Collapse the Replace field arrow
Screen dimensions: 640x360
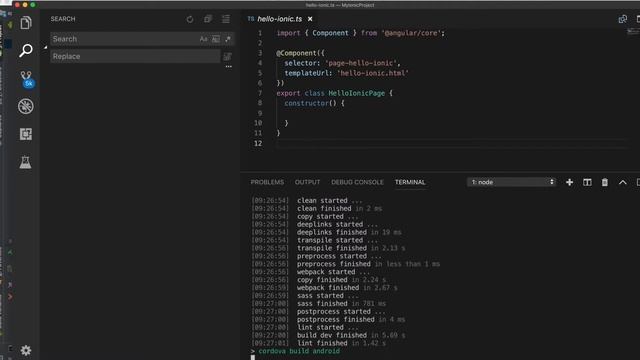point(45,48)
